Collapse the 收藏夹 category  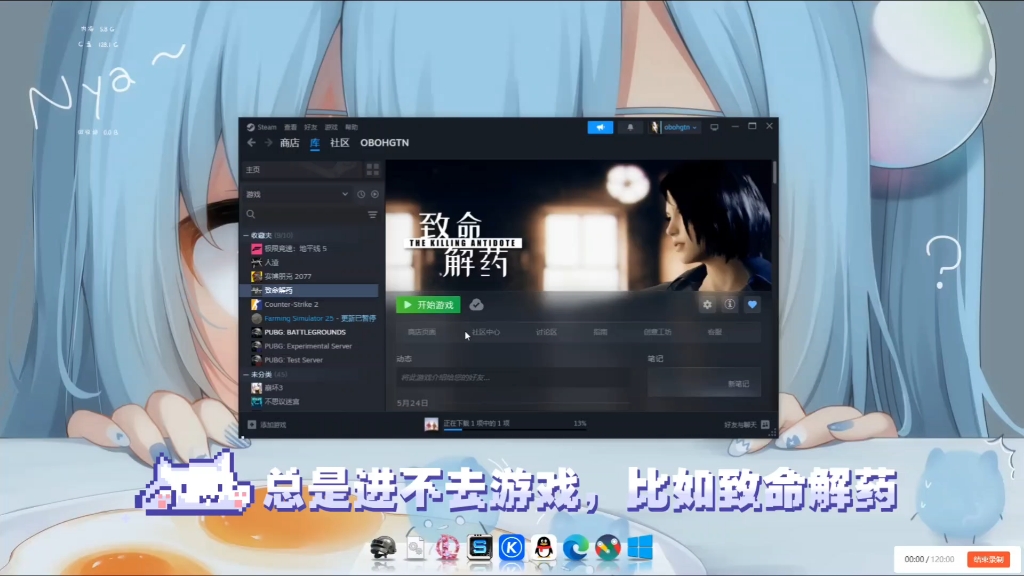pos(246,235)
